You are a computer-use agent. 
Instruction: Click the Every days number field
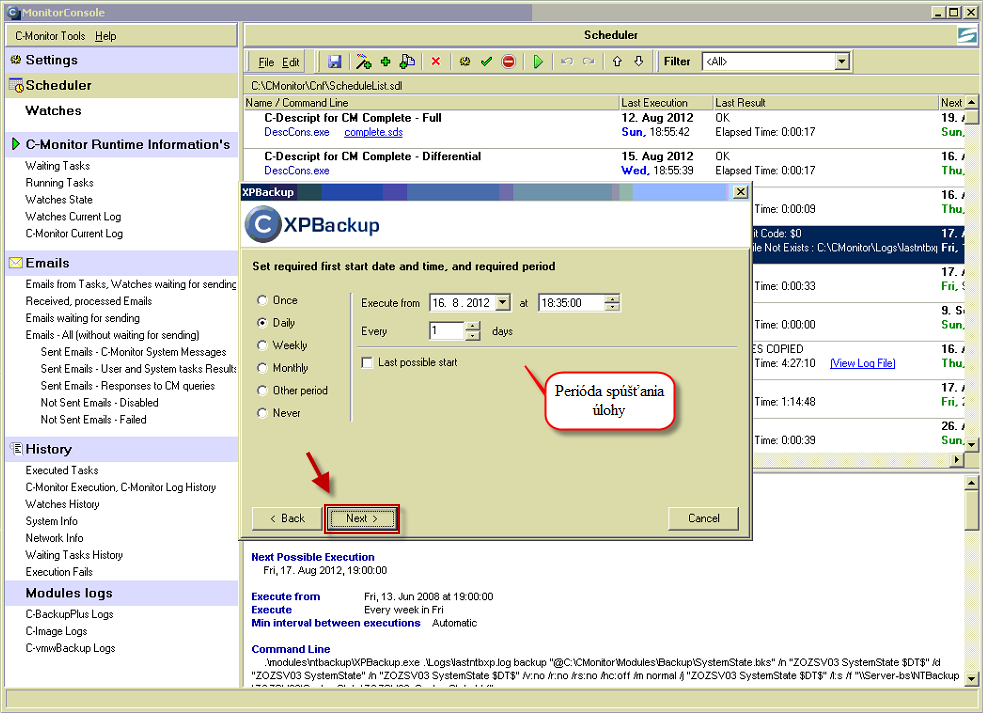pyautogui.click(x=447, y=330)
